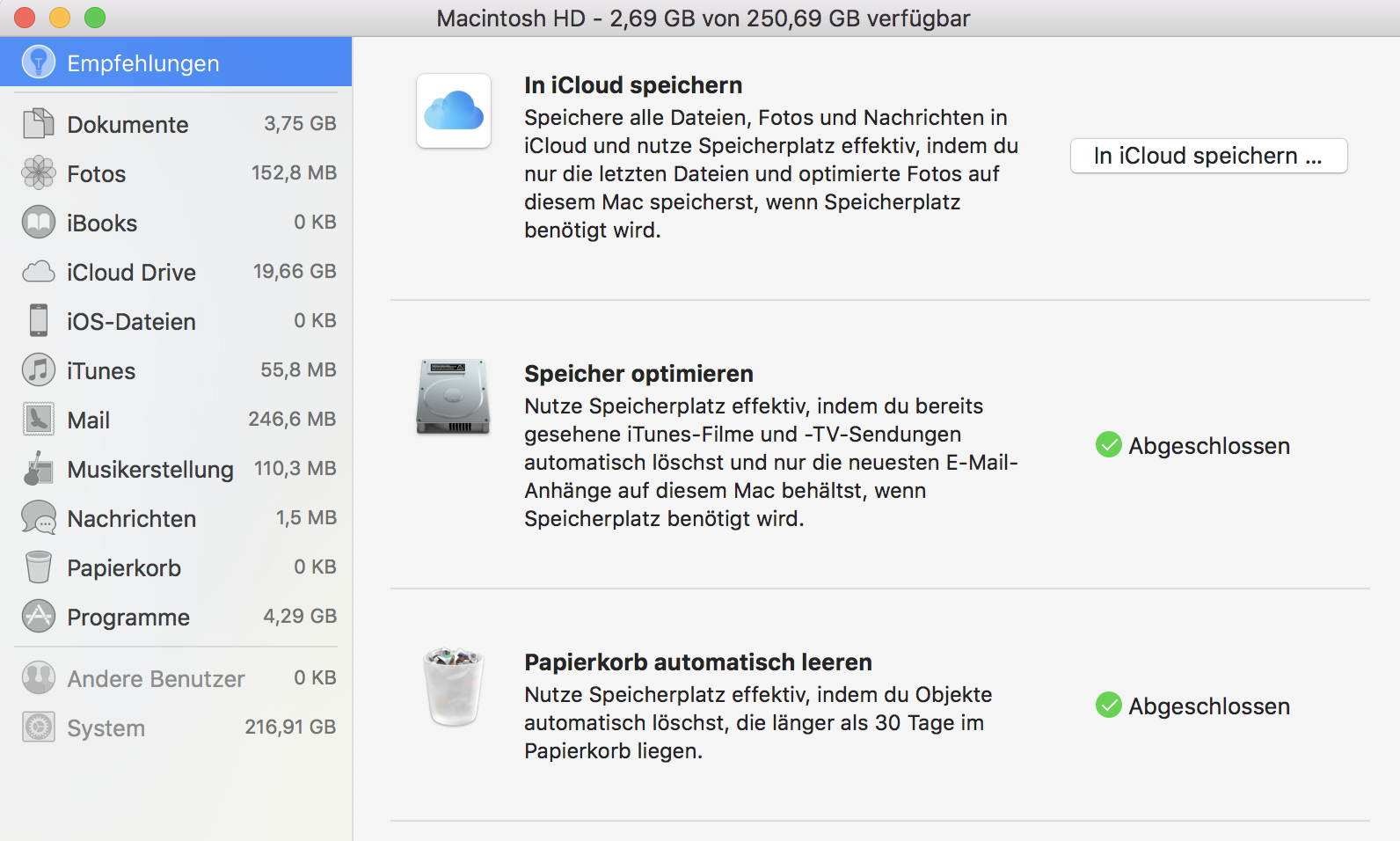Click the Dokumente document icon in sidebar
Screen dimensions: 1400x841
click(x=38, y=124)
